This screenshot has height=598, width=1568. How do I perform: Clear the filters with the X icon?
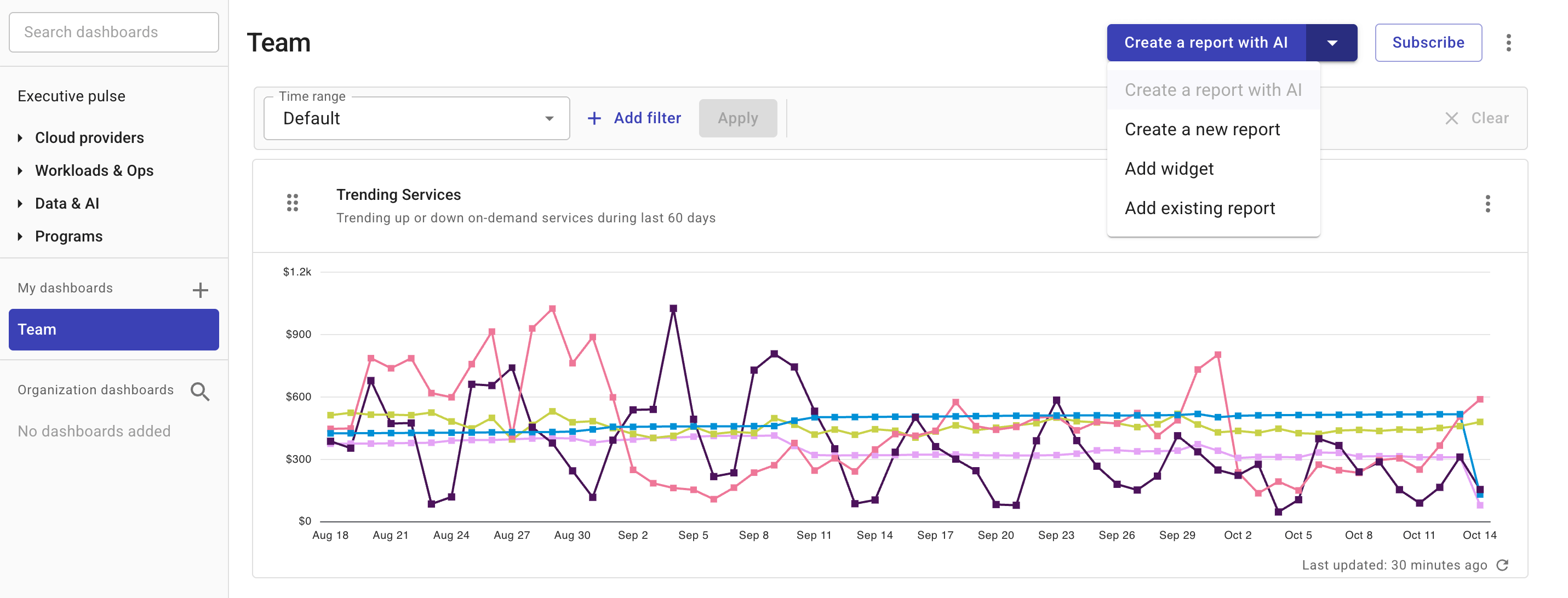click(1452, 118)
